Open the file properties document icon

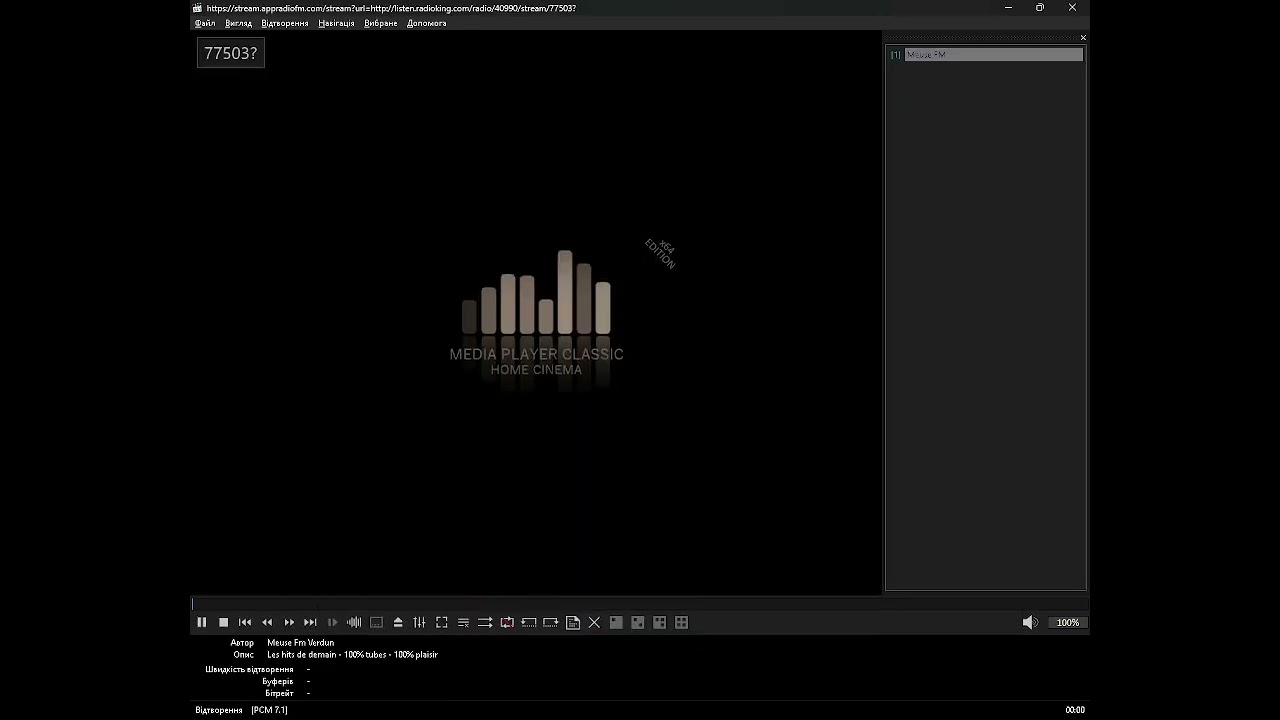pos(572,622)
